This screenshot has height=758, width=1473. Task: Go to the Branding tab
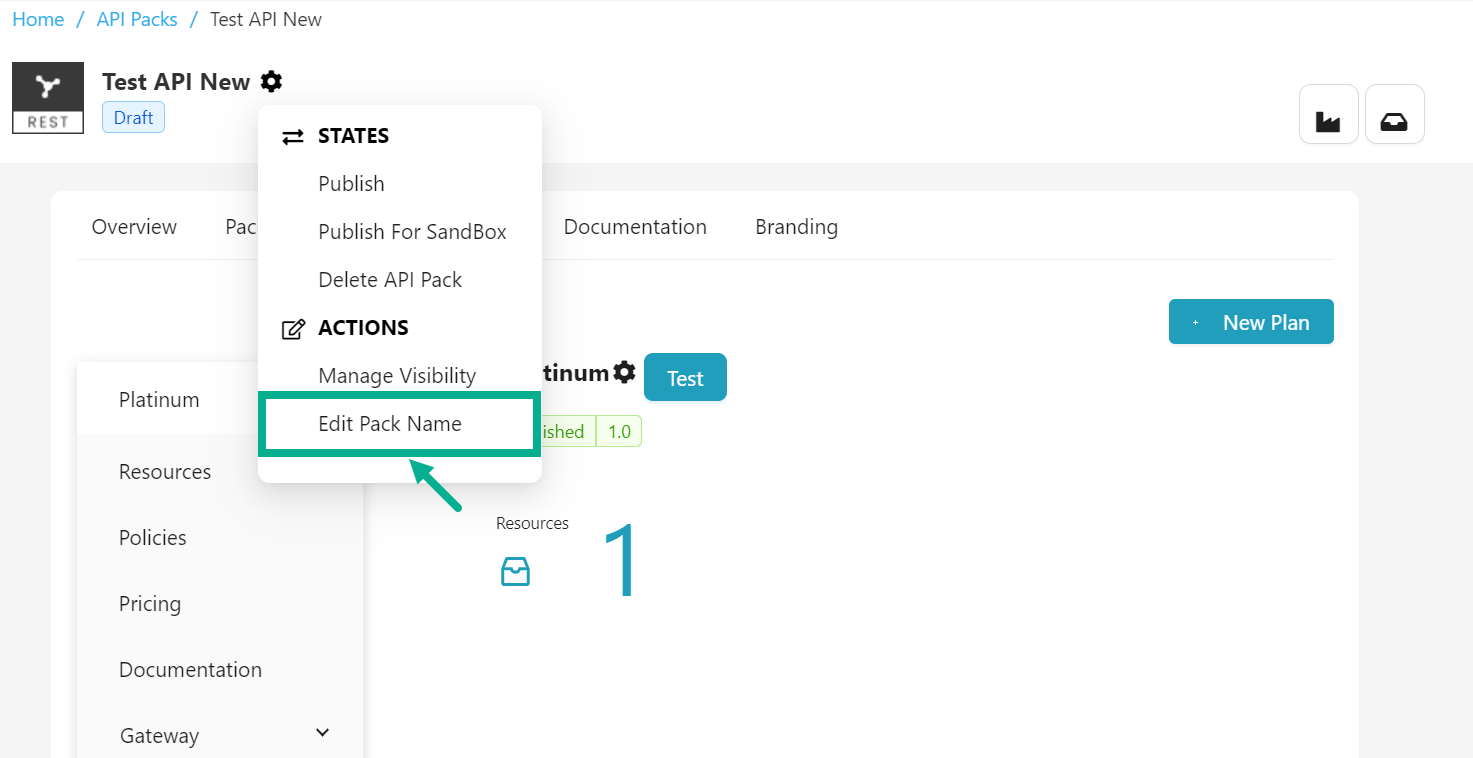(x=796, y=227)
